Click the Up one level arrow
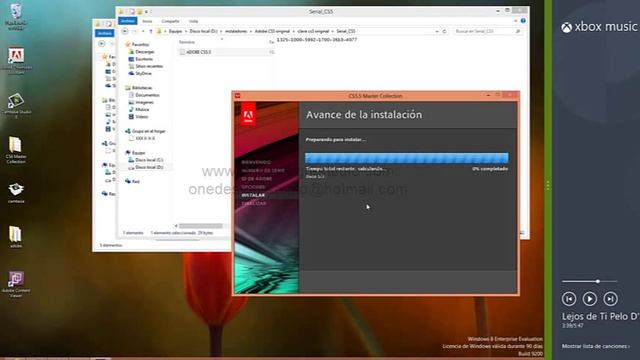The image size is (640, 360). pos(151,31)
